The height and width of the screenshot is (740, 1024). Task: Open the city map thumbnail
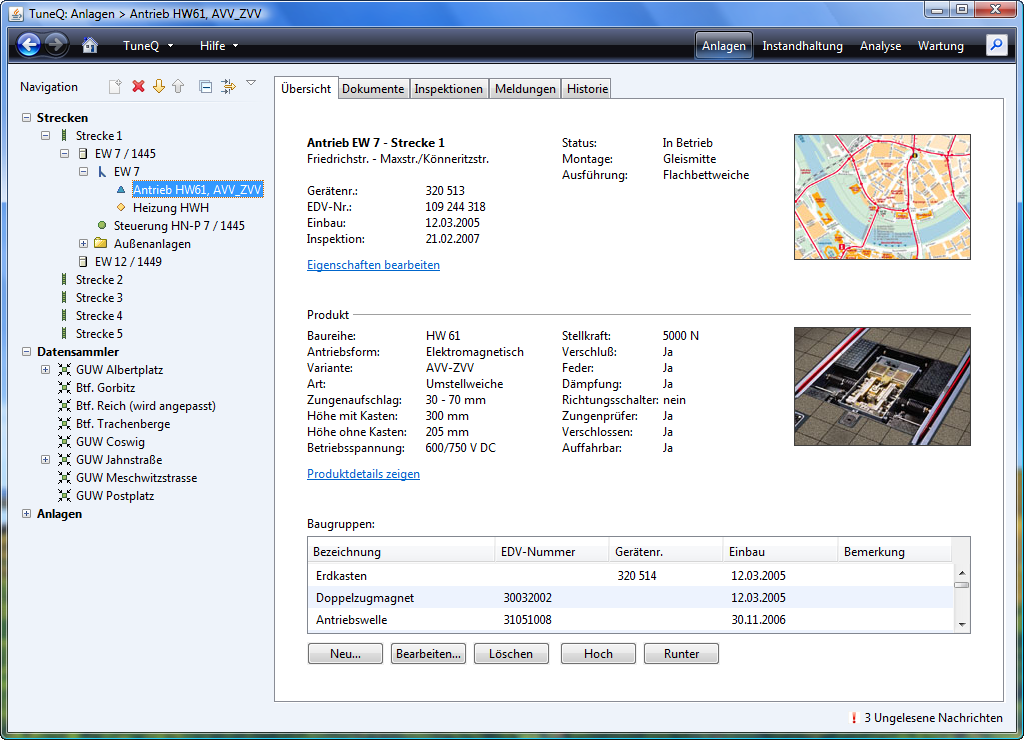pos(882,197)
